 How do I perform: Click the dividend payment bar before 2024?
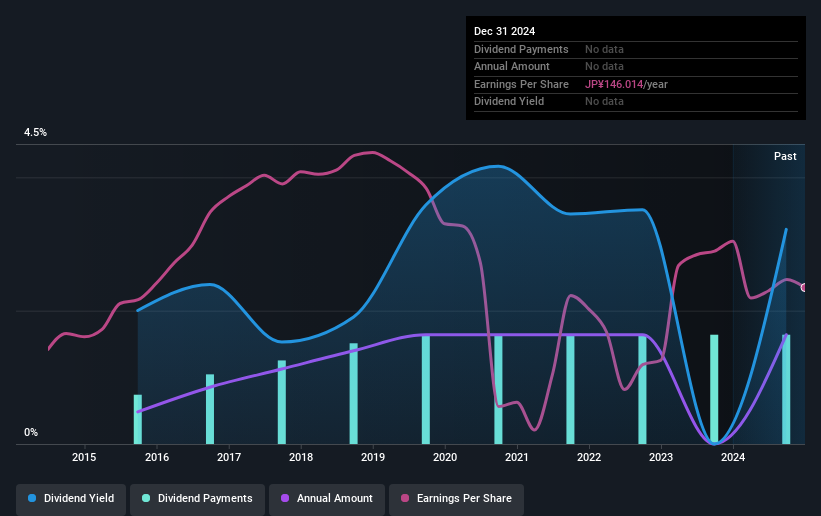714,389
